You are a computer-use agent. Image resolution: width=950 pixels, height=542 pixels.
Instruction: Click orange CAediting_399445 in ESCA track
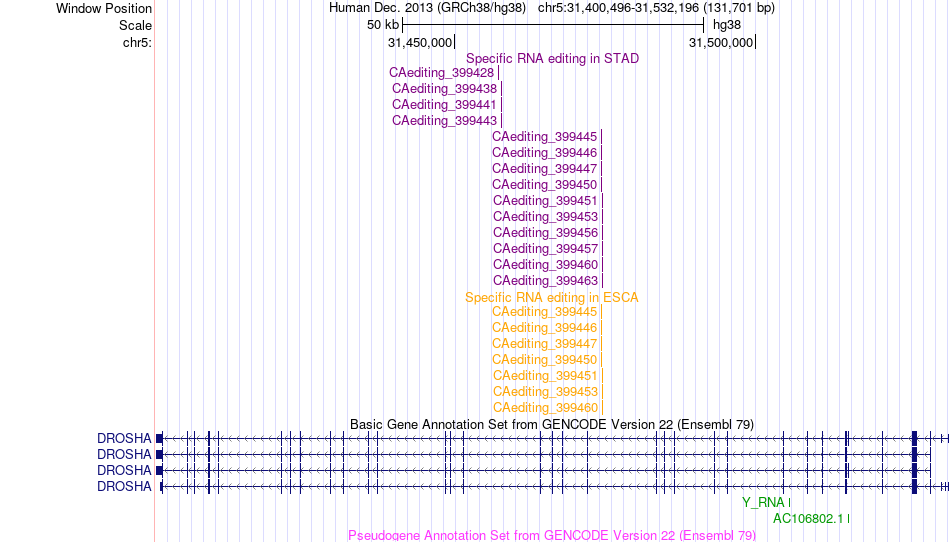(545, 312)
